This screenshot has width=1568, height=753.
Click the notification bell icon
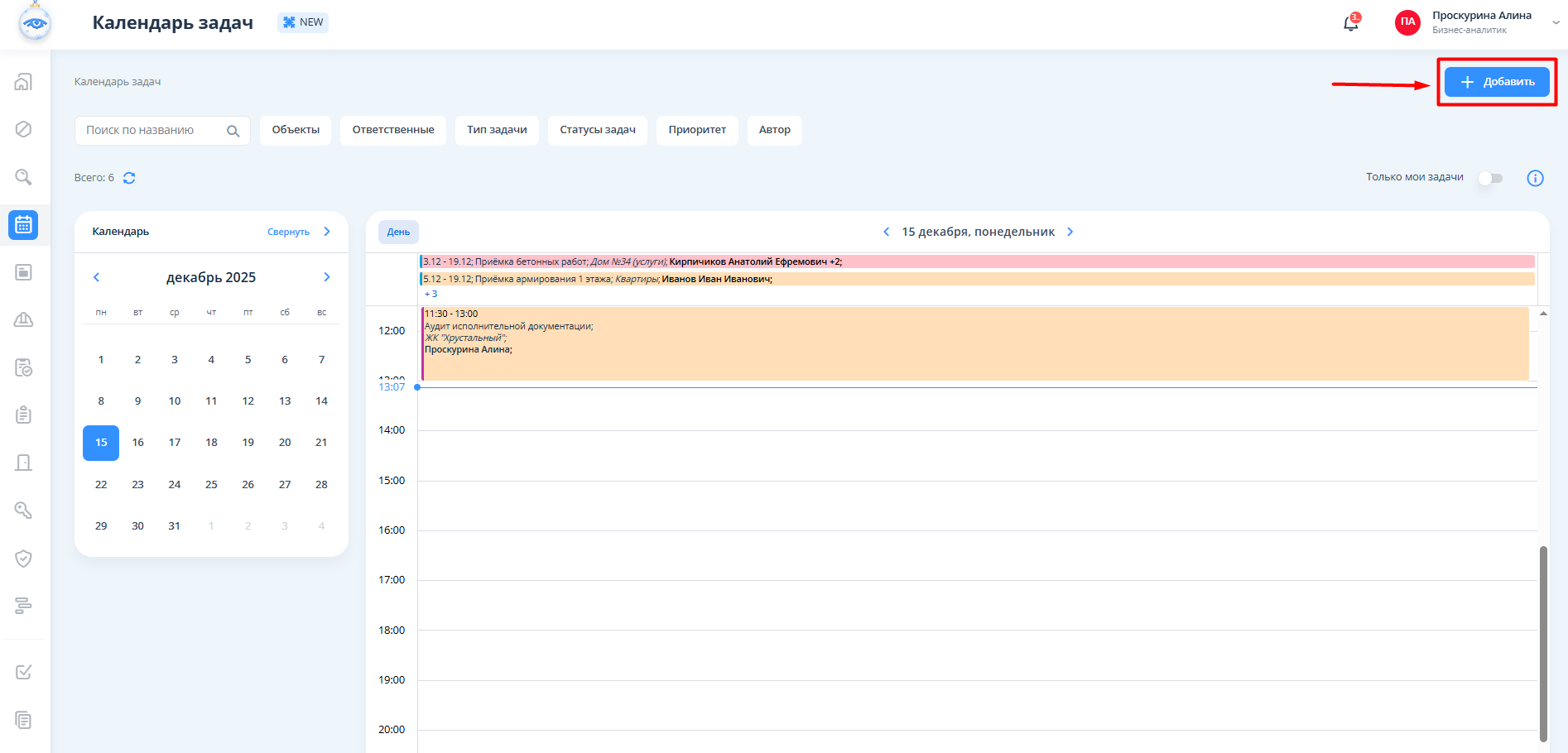coord(1350,23)
